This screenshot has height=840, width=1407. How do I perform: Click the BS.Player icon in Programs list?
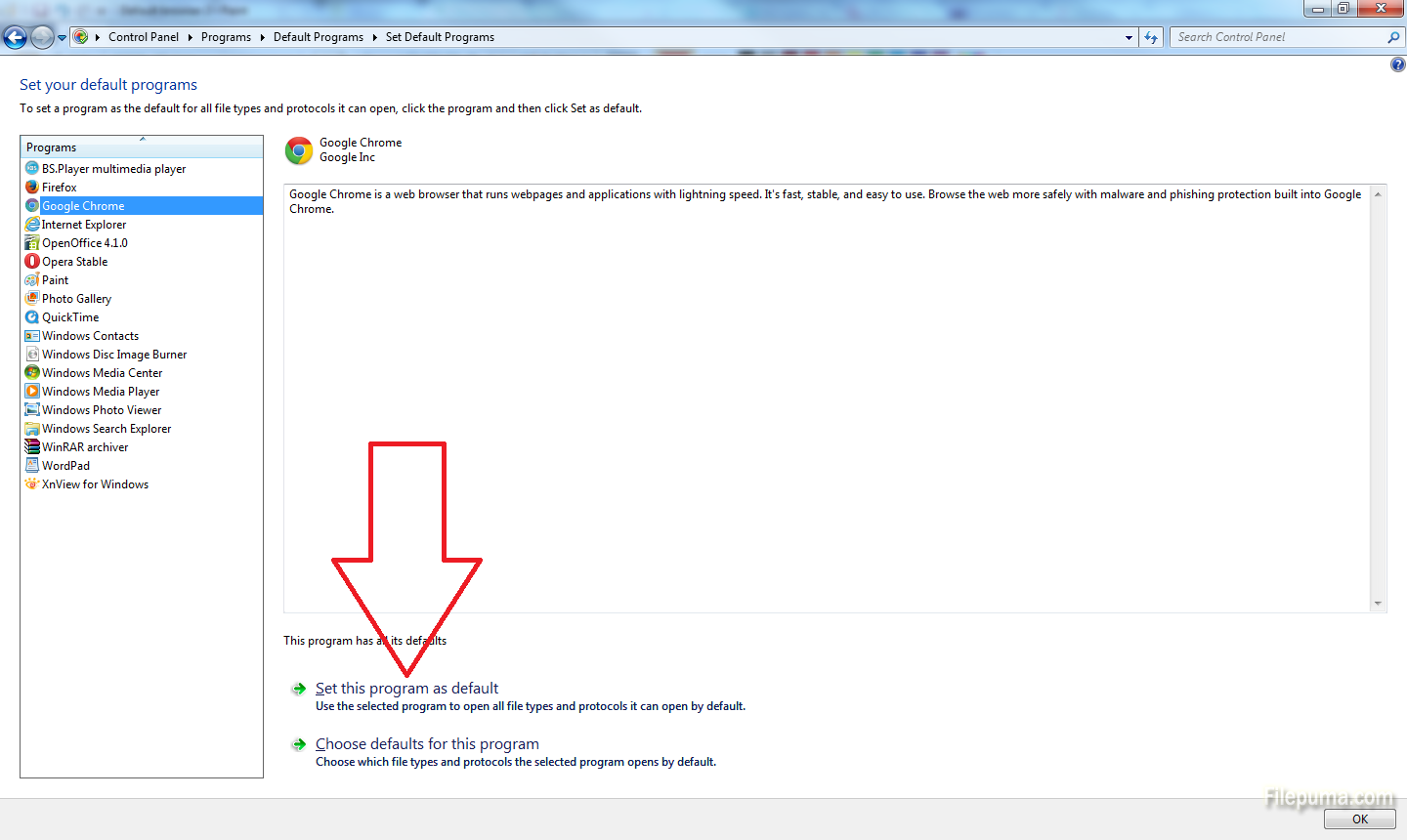32,169
